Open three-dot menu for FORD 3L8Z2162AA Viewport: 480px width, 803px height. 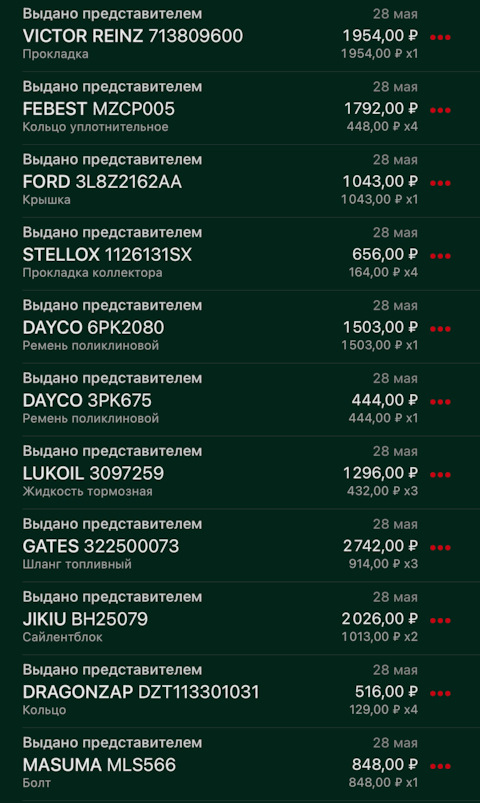pos(440,183)
